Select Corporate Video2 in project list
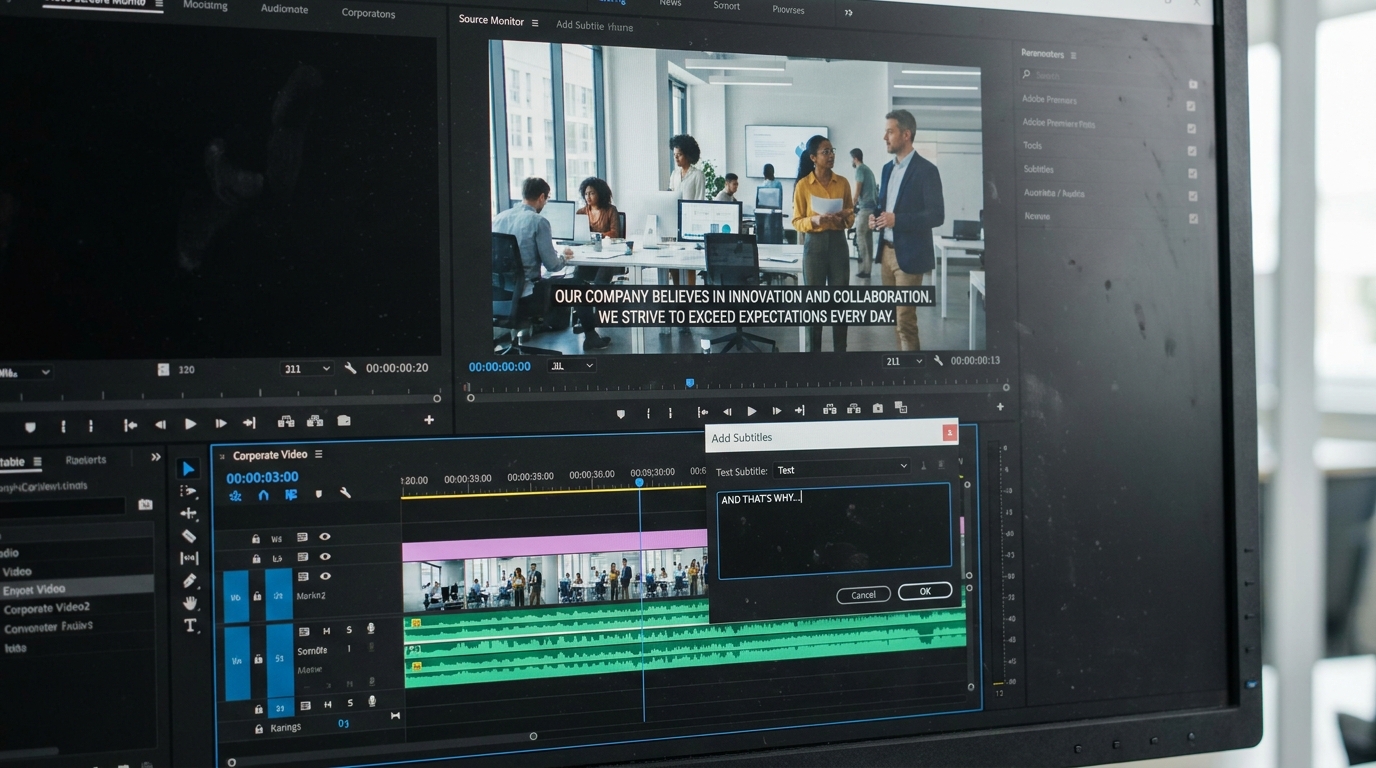 [x=47, y=607]
